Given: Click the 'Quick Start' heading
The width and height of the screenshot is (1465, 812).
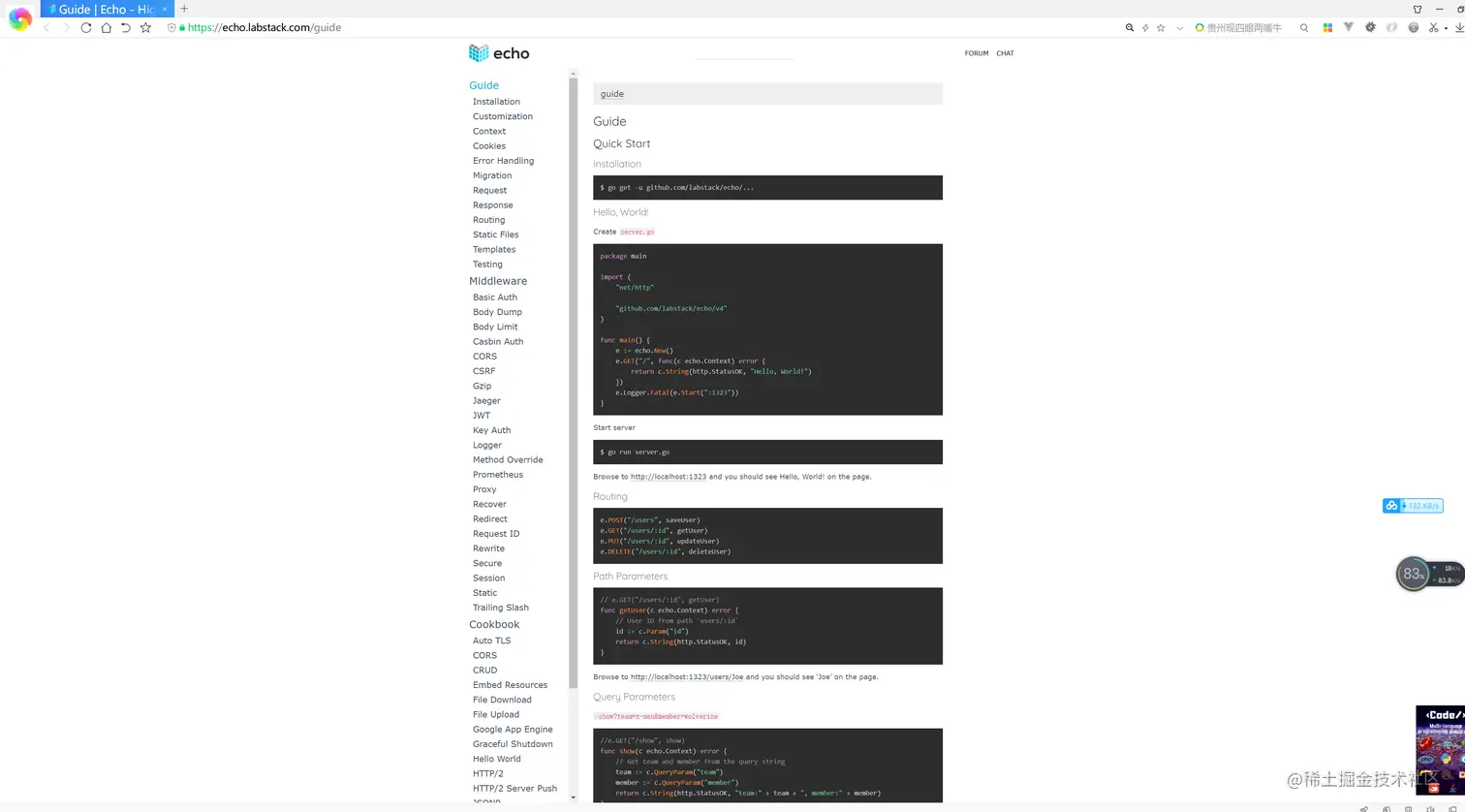Looking at the screenshot, I should click(x=621, y=143).
